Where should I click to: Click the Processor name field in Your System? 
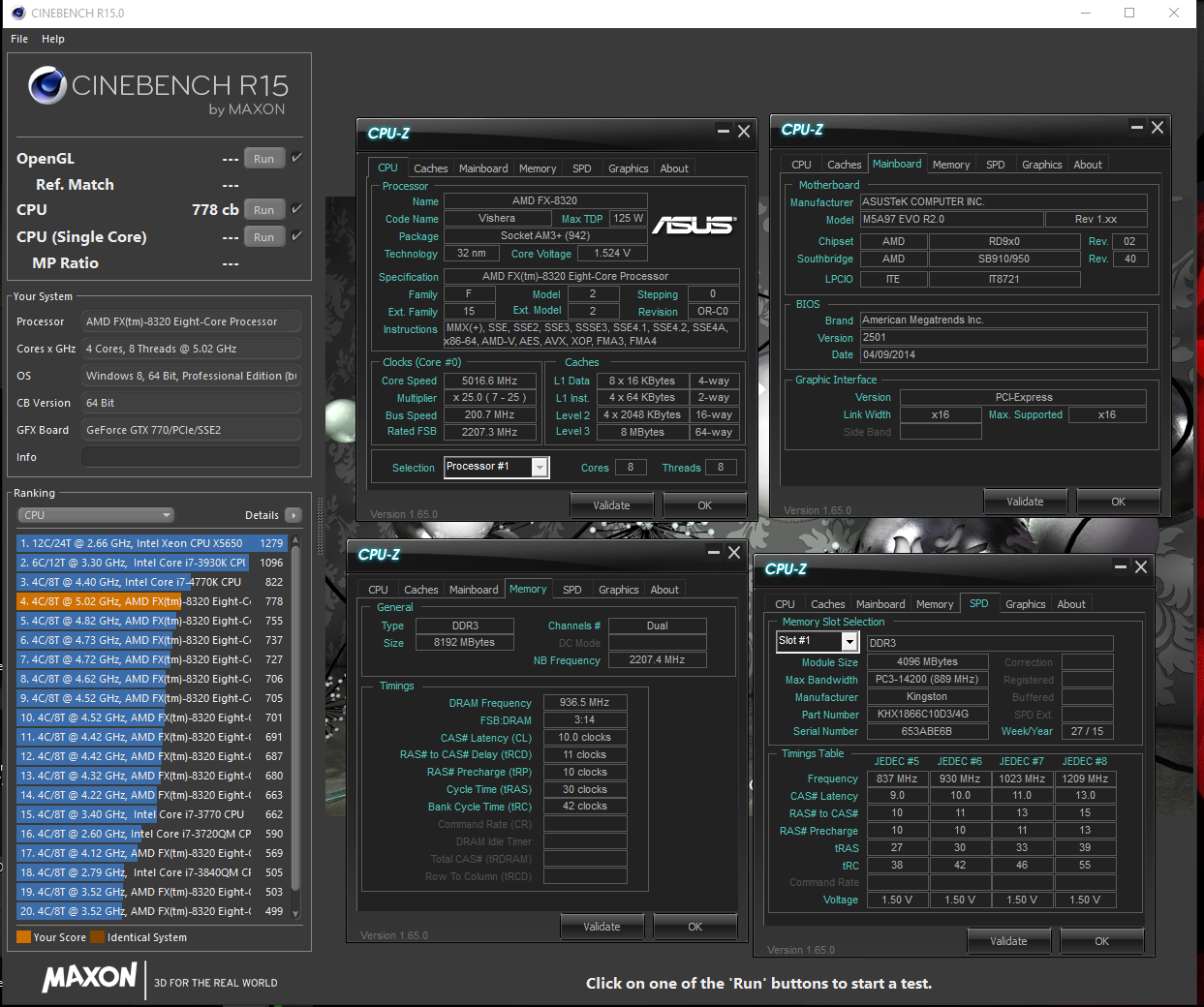tap(191, 321)
